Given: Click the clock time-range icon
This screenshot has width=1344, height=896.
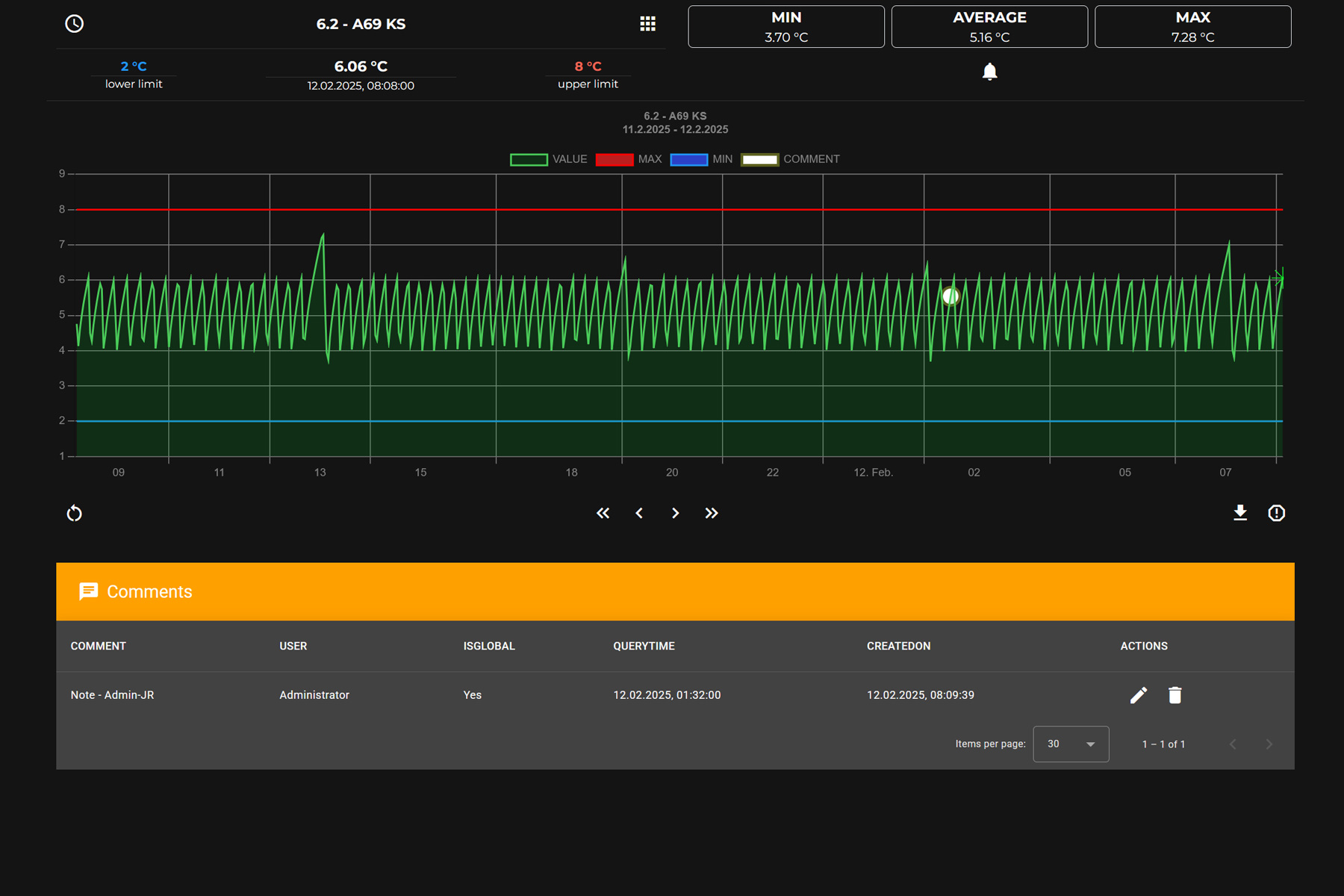Looking at the screenshot, I should coord(74,24).
